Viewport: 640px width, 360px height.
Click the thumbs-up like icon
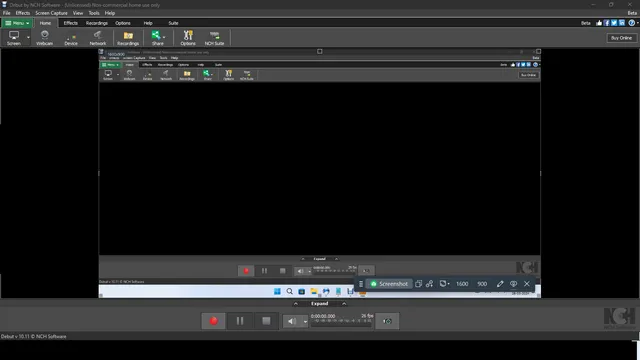click(x=599, y=23)
